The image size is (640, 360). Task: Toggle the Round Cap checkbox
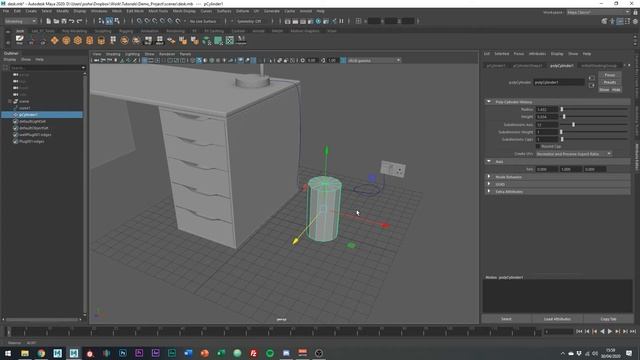pos(538,146)
